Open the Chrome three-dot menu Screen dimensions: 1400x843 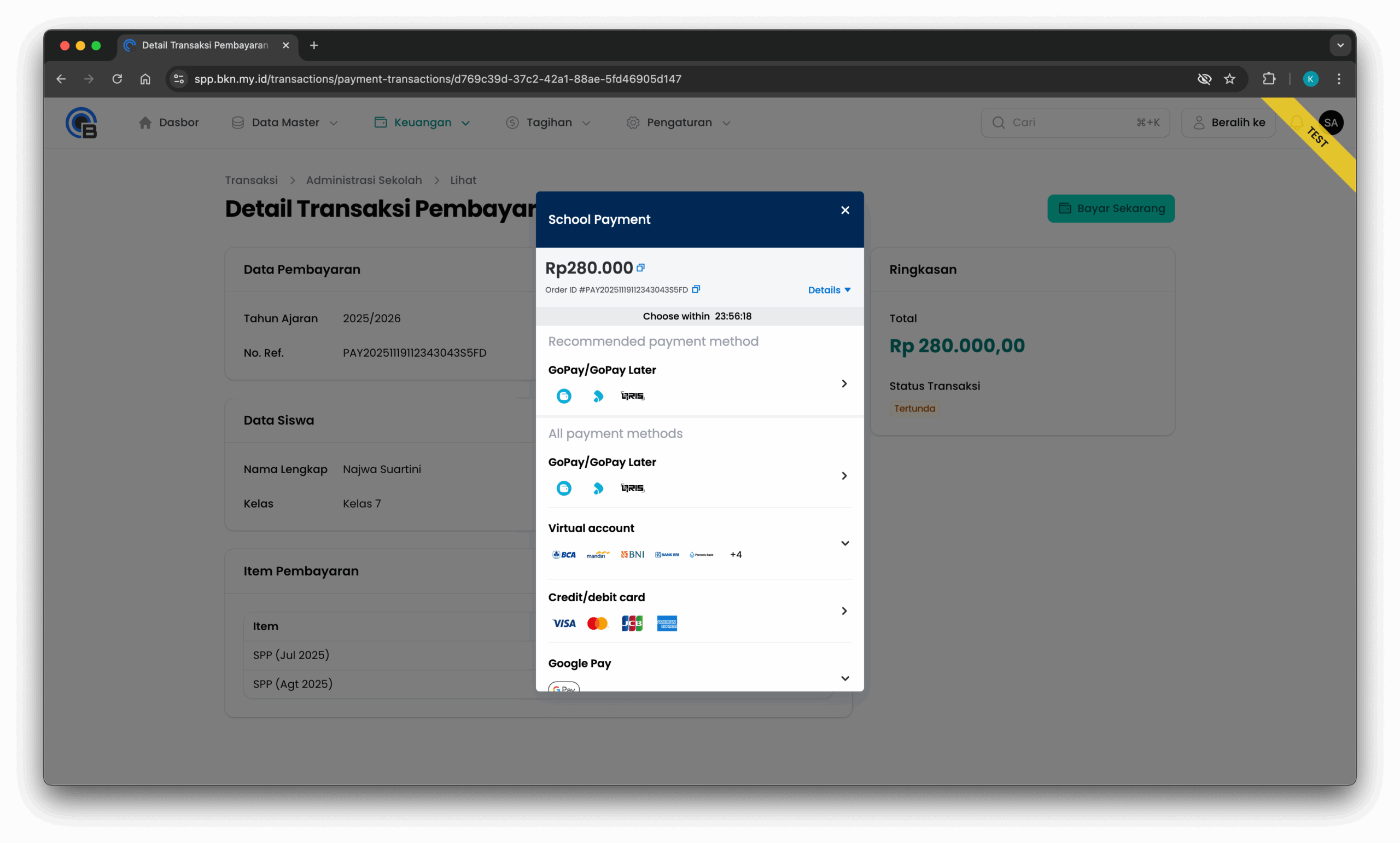[x=1339, y=79]
